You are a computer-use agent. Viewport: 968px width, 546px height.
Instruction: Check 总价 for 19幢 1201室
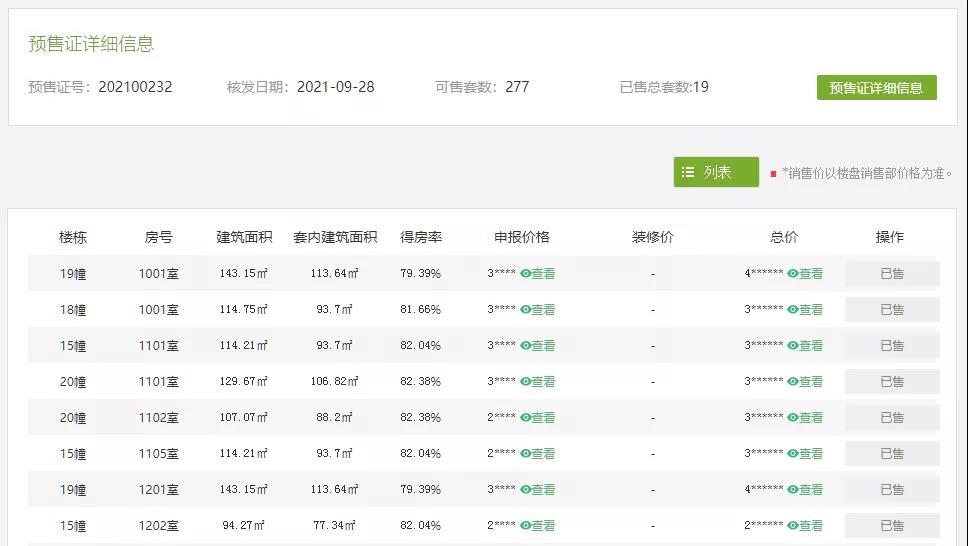click(805, 490)
